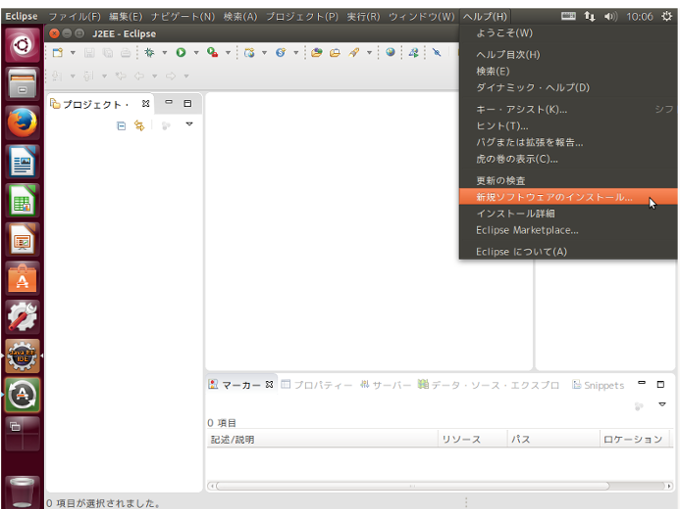Open the Trash dock icon
This screenshot has height=509, width=680.
coord(22,492)
